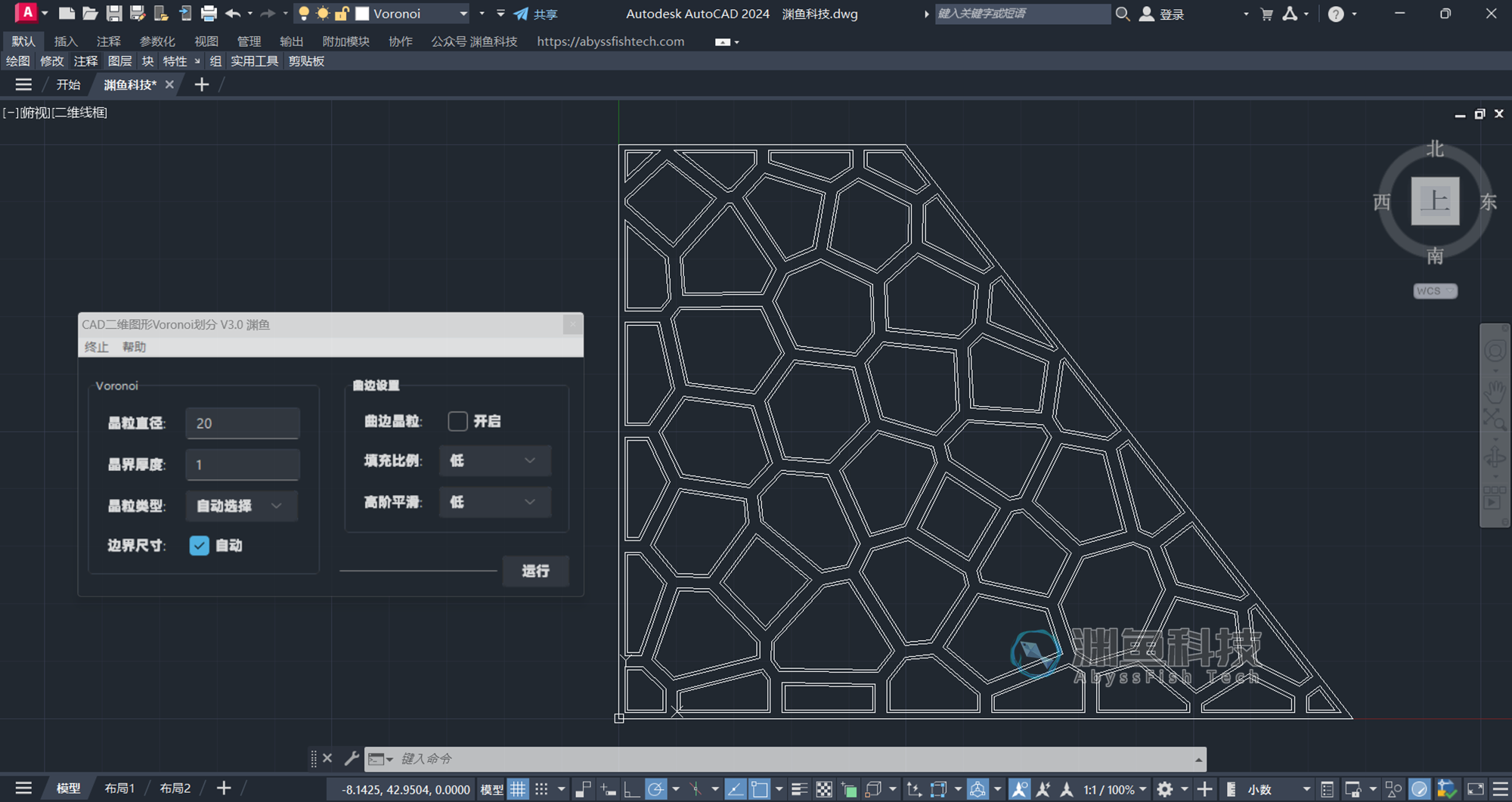Open the status bar customization hamburger icon
The width and height of the screenshot is (1512, 802).
click(1500, 789)
